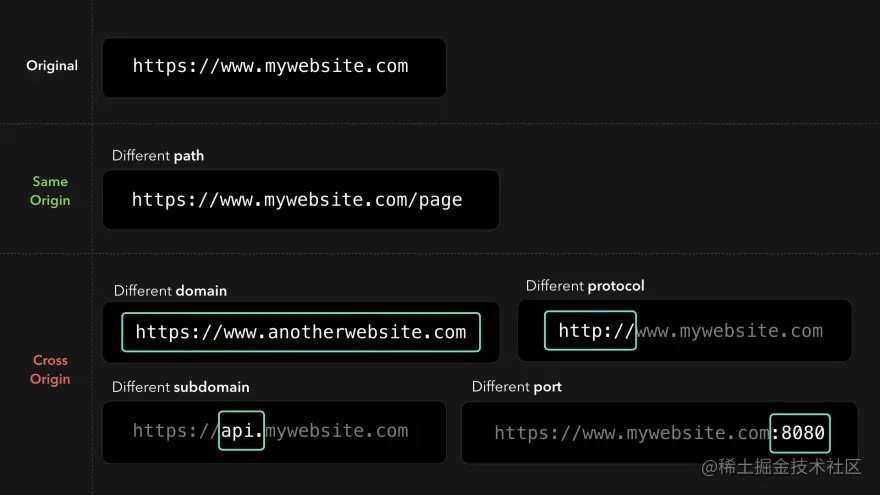Click dimmed mywebsite.com text after api.
This screenshot has height=495, width=880.
(x=337, y=431)
